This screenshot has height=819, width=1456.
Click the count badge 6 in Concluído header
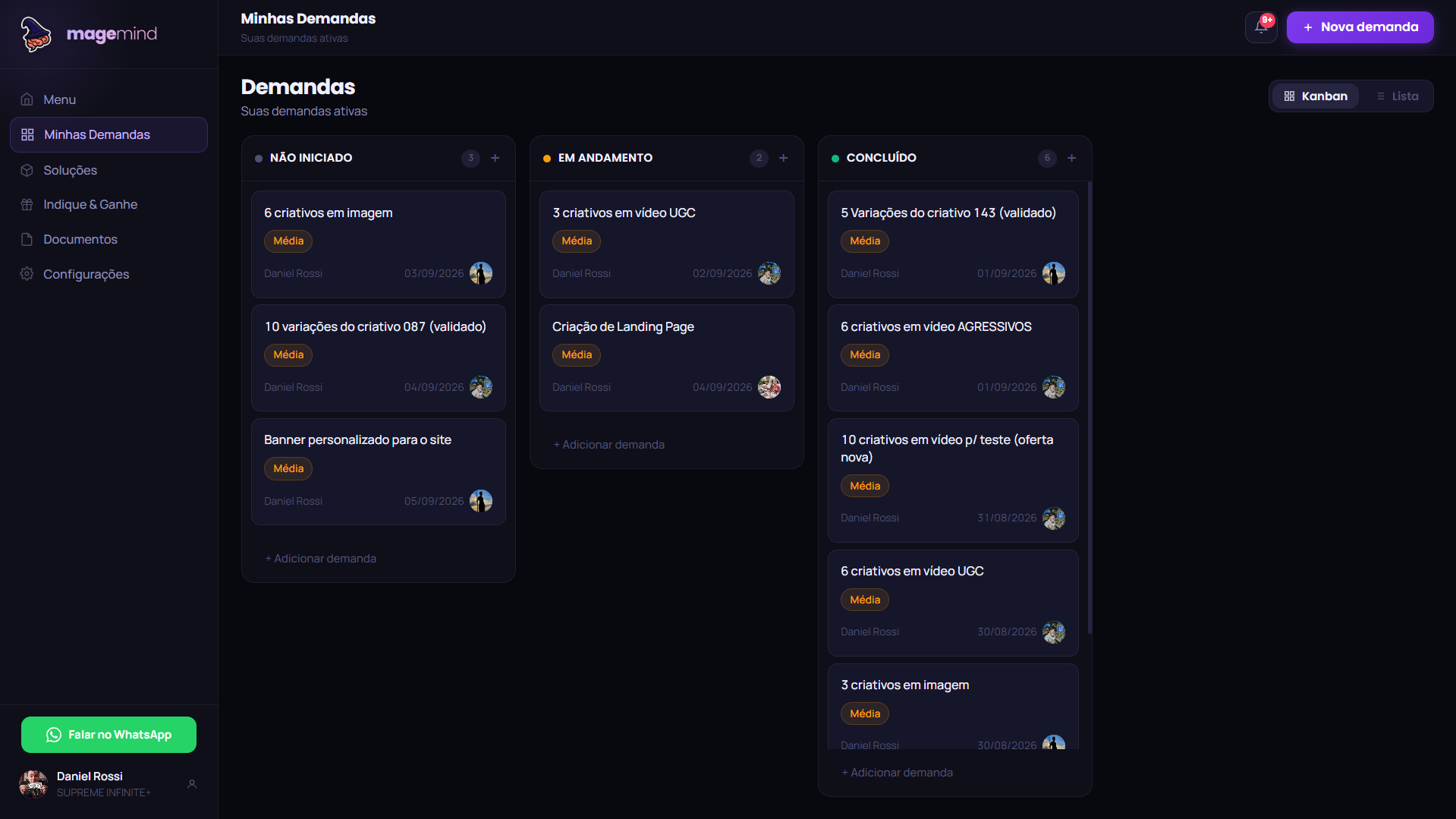pos(1047,158)
